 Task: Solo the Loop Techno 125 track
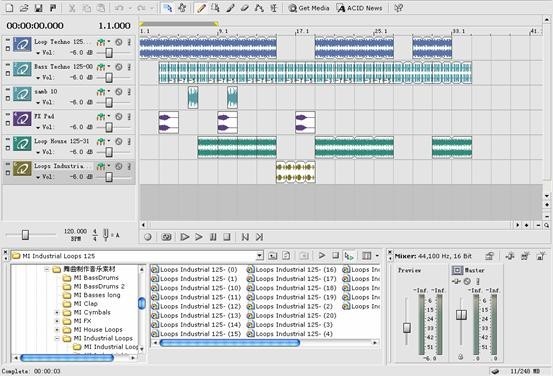coord(129,42)
